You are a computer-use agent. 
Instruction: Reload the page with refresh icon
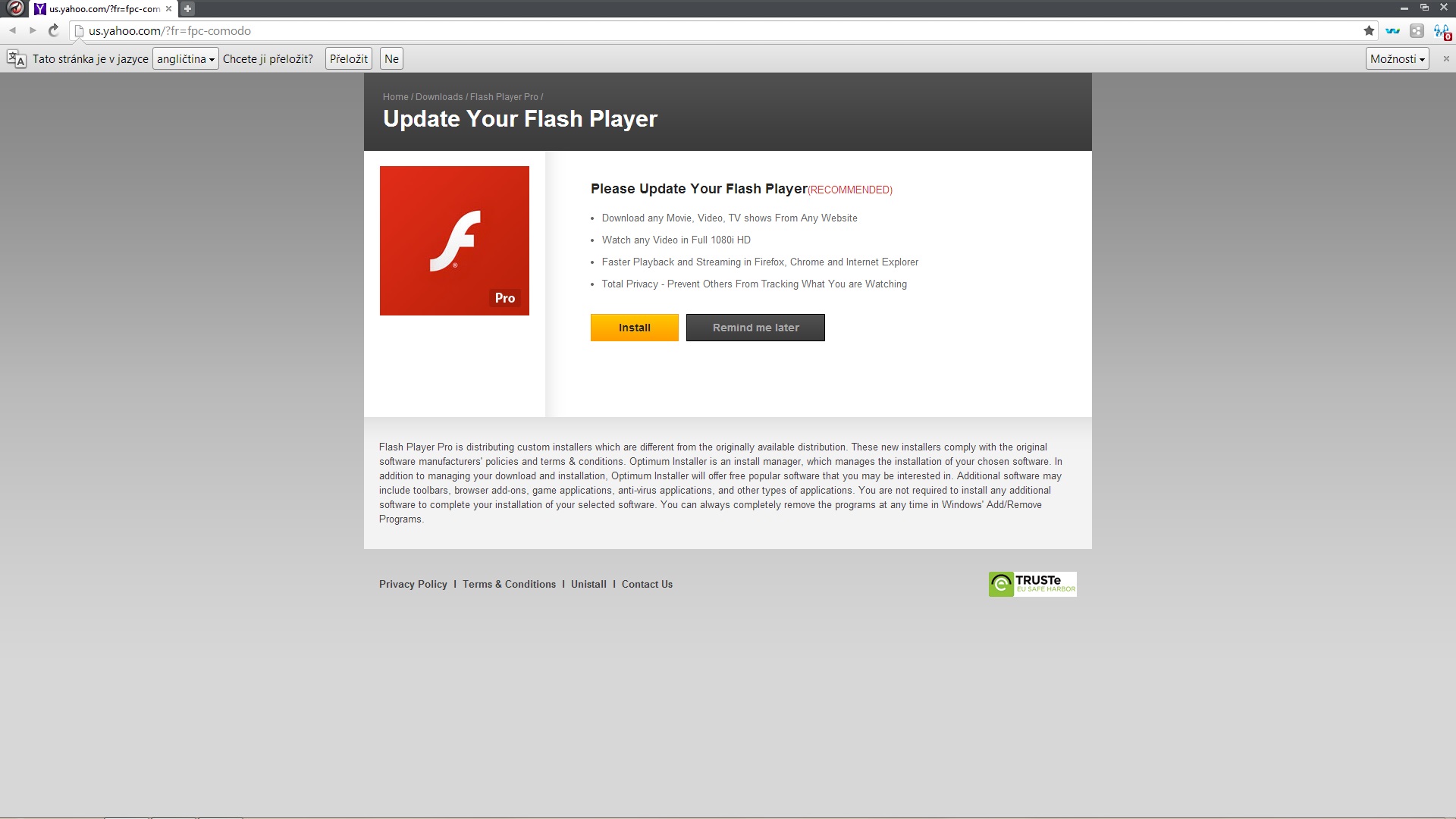click(x=54, y=30)
